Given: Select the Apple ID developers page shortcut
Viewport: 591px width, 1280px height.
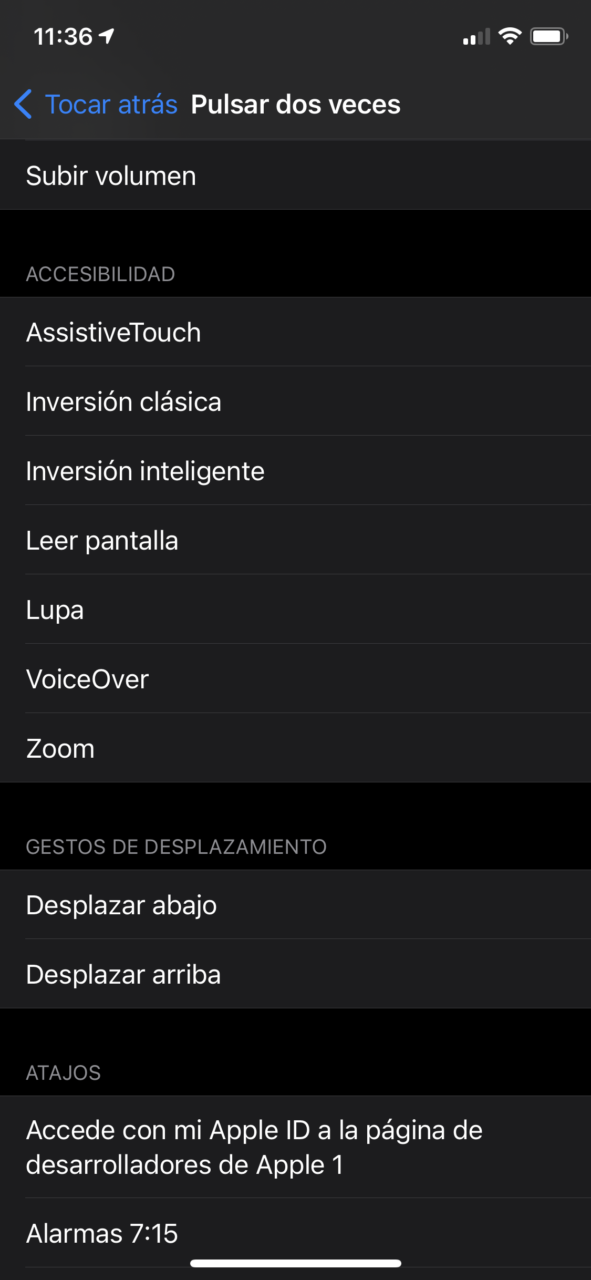Looking at the screenshot, I should click(295, 1147).
